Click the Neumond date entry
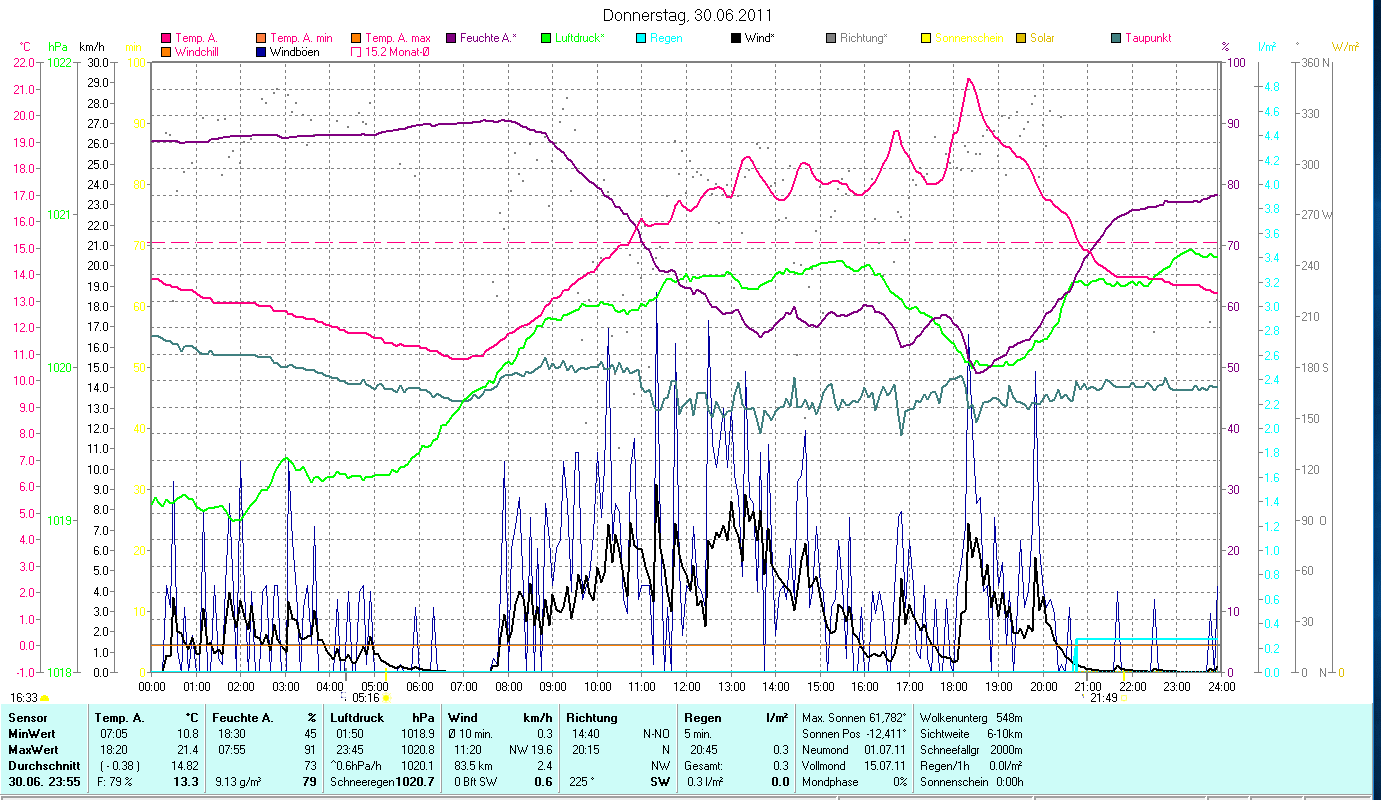1381x800 pixels. pyautogui.click(x=854, y=750)
